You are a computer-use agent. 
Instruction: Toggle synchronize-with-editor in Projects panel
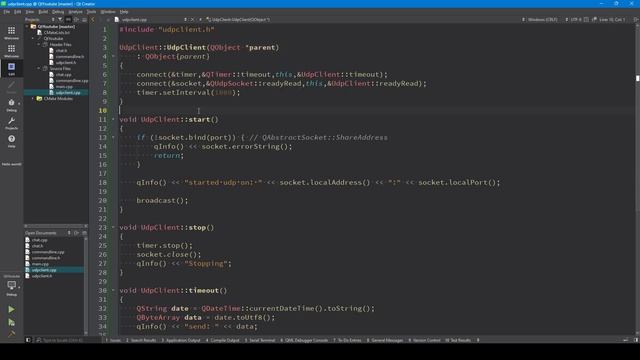(x=68, y=20)
